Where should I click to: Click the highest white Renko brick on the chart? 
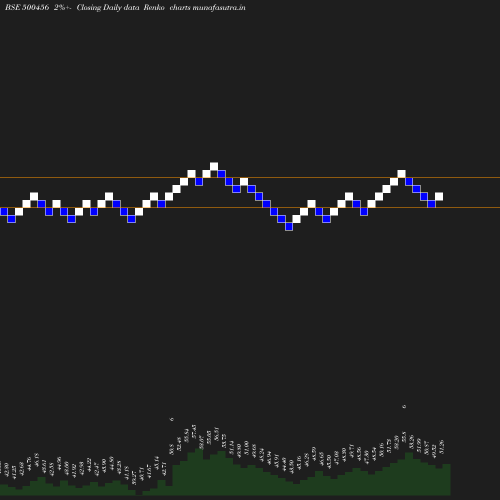[x=214, y=166]
